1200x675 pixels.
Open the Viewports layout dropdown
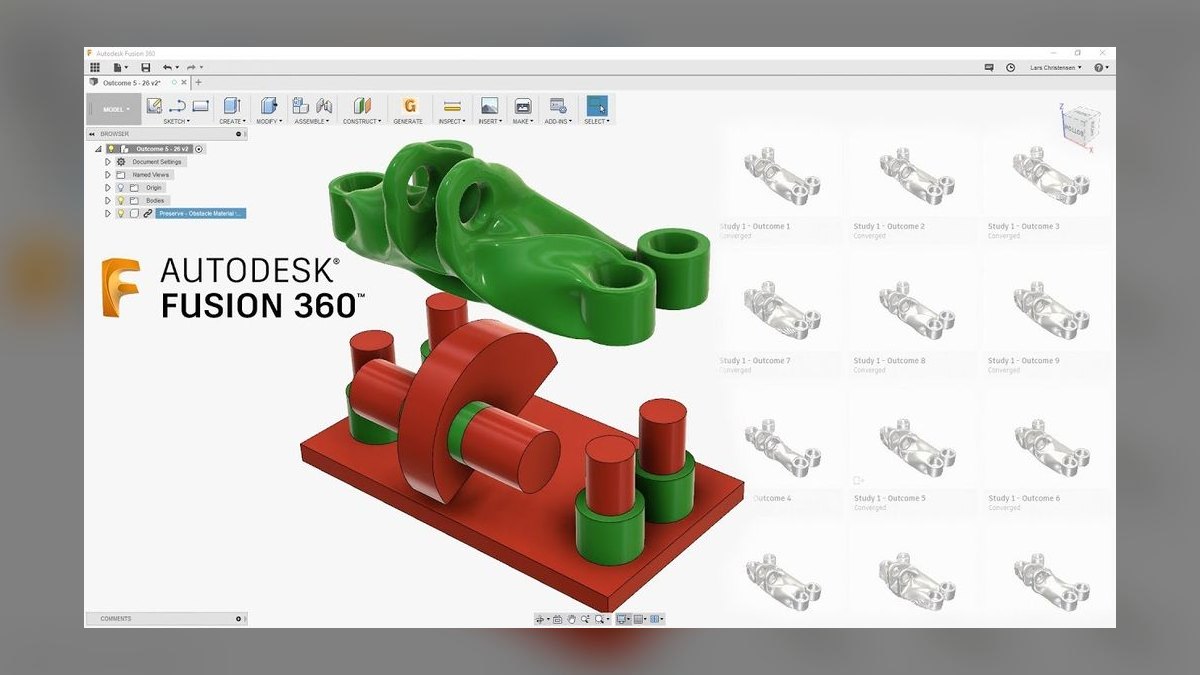tap(657, 619)
